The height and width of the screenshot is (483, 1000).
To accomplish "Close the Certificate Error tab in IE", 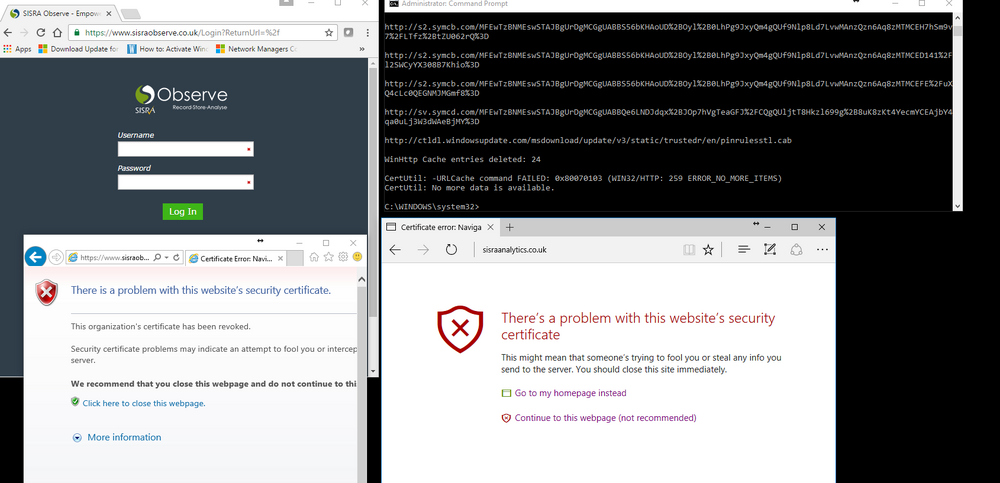I will (280, 258).
